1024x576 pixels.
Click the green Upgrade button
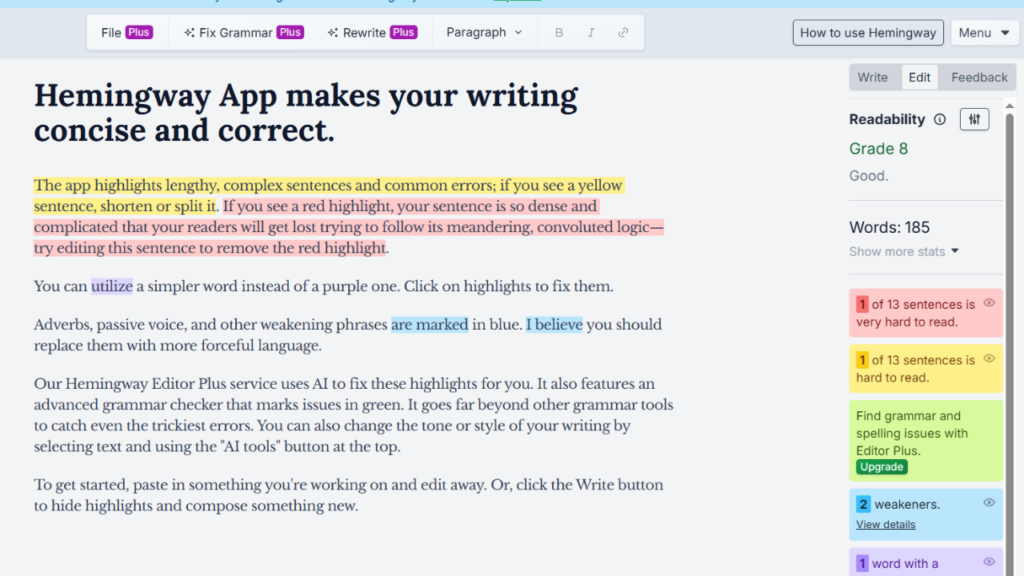tap(882, 467)
